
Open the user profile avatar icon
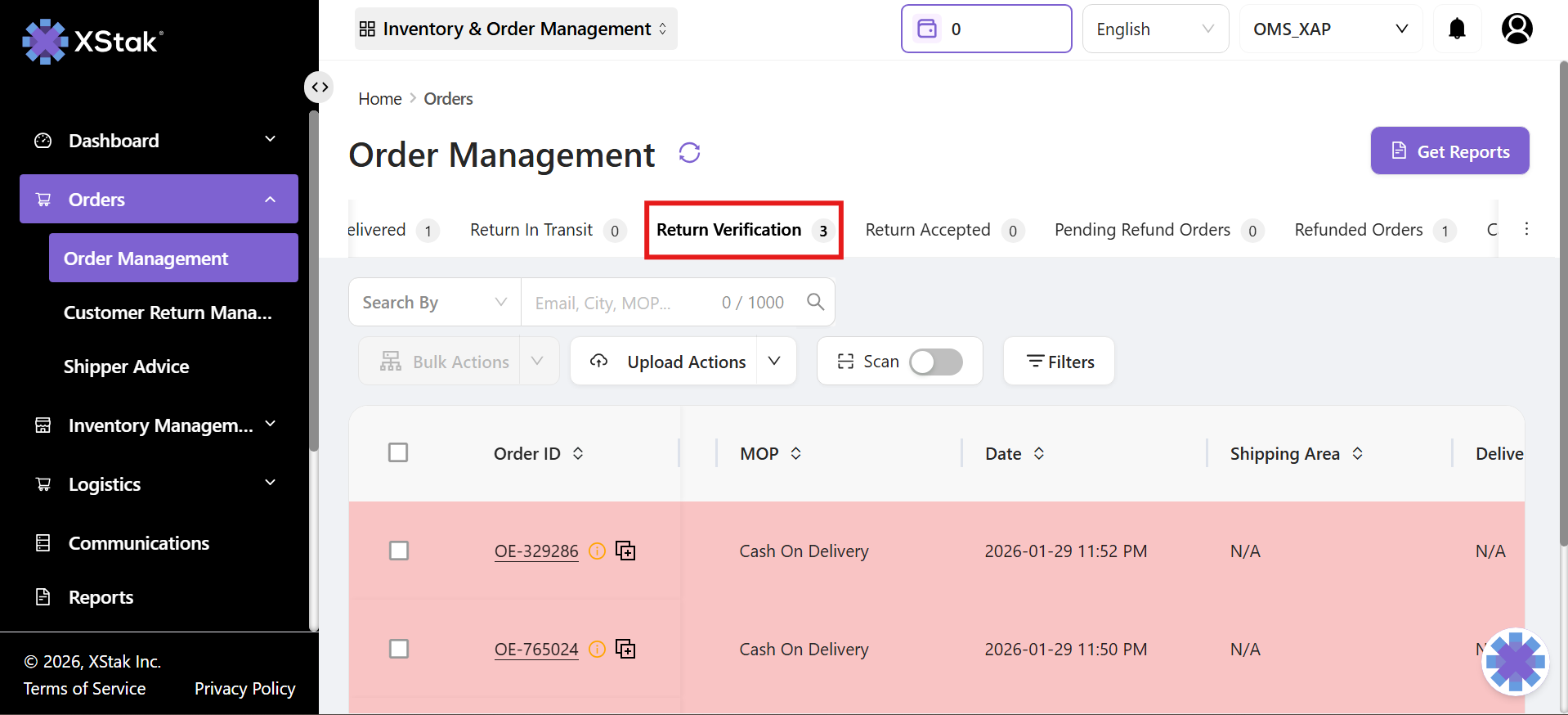click(1516, 29)
